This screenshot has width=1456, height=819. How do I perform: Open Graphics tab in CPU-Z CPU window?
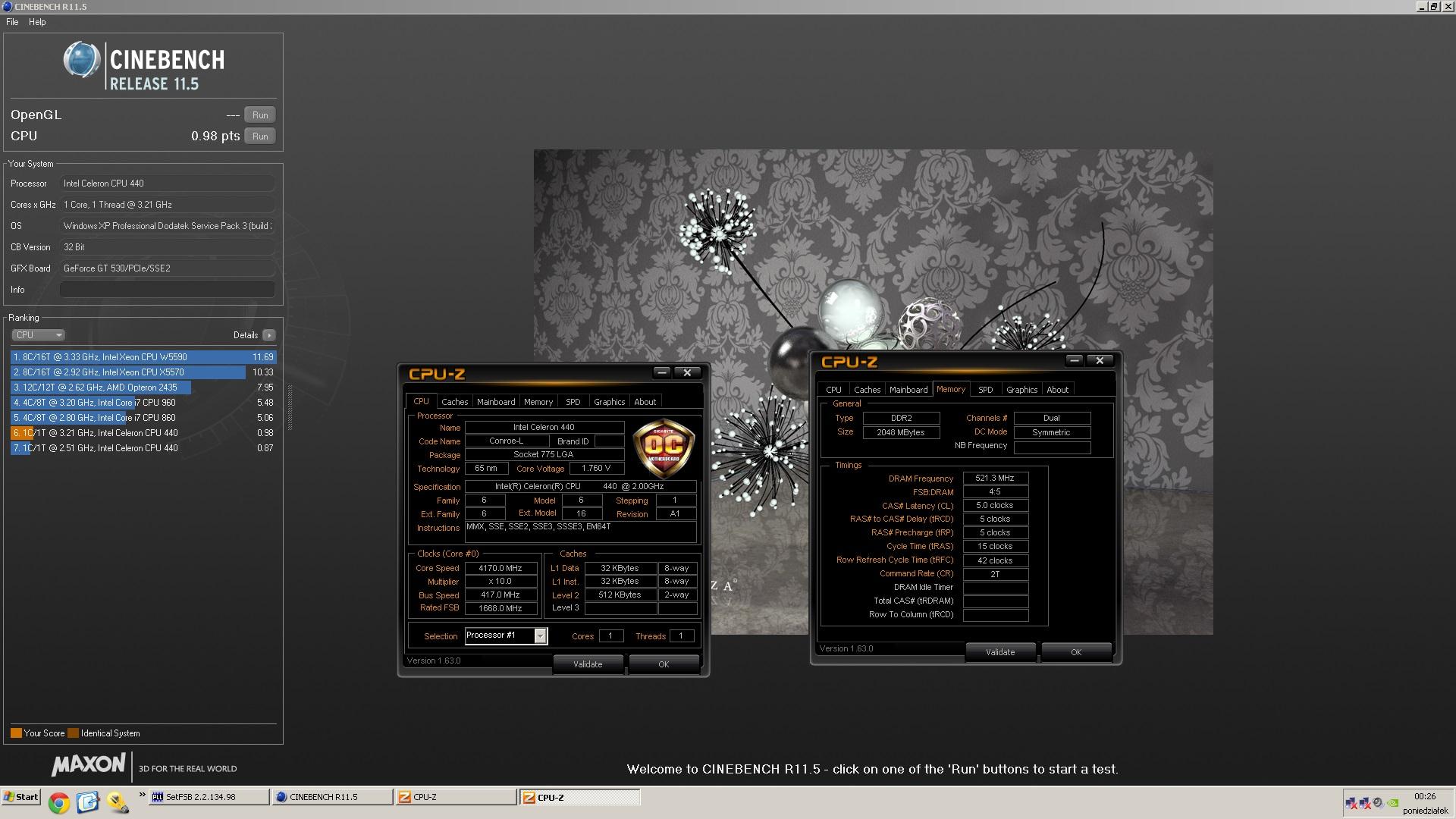point(610,402)
